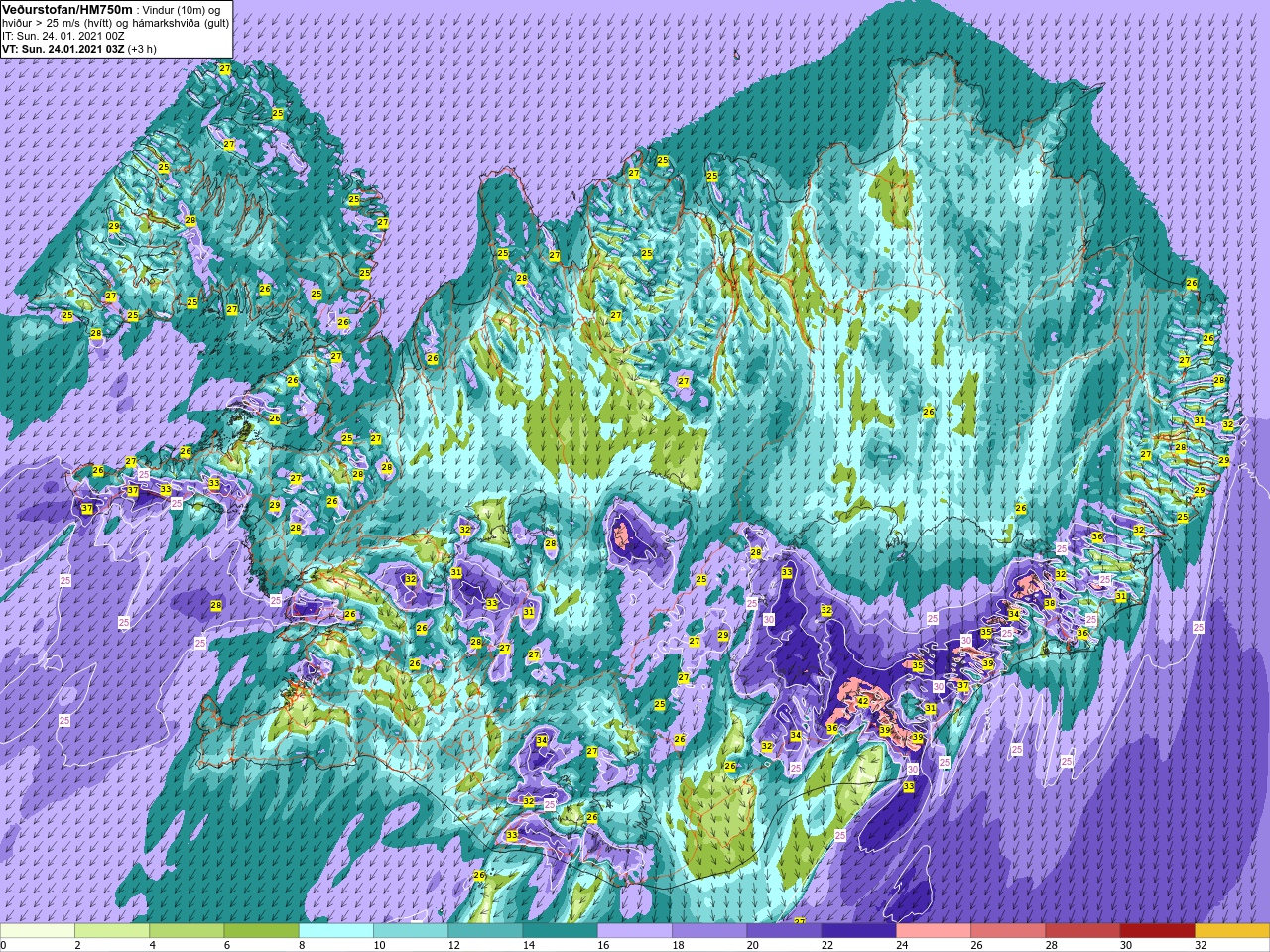
Task: Click the 12–14 m/s teal scale swatch
Action: click(485, 931)
